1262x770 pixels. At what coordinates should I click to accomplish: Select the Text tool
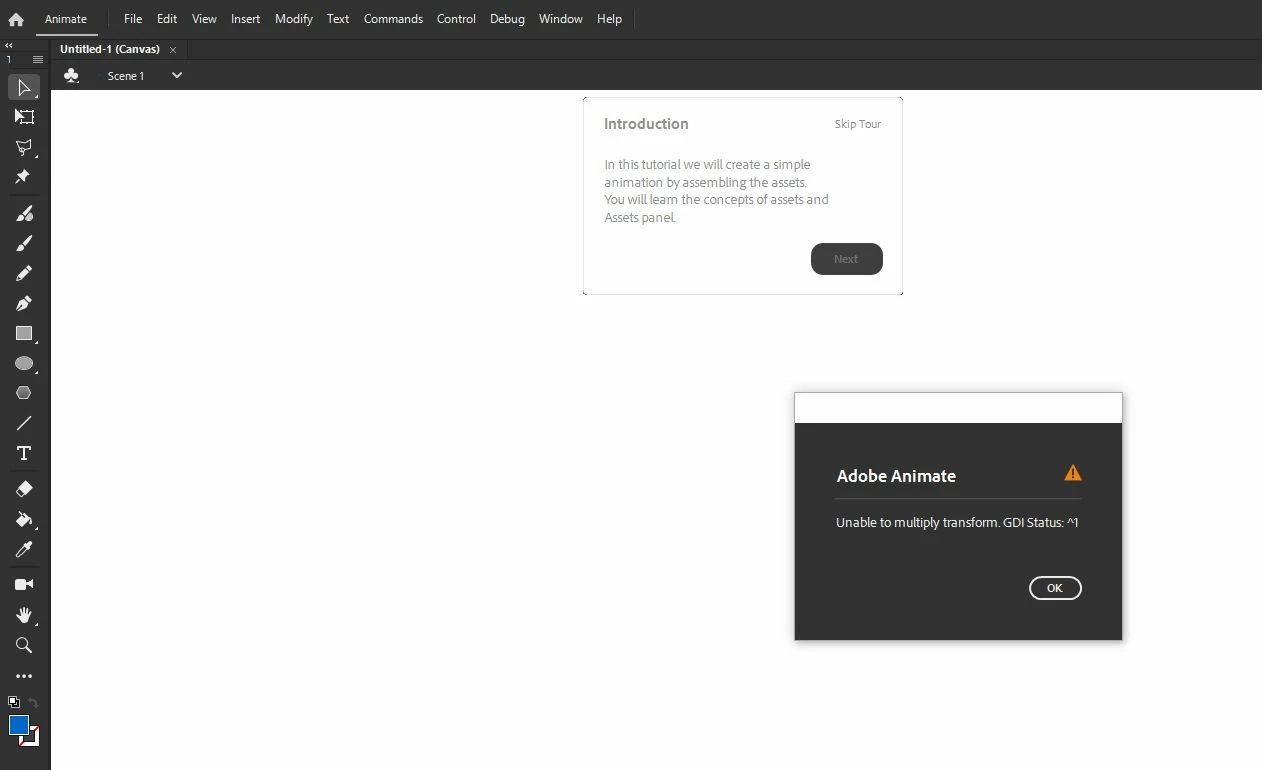point(24,453)
